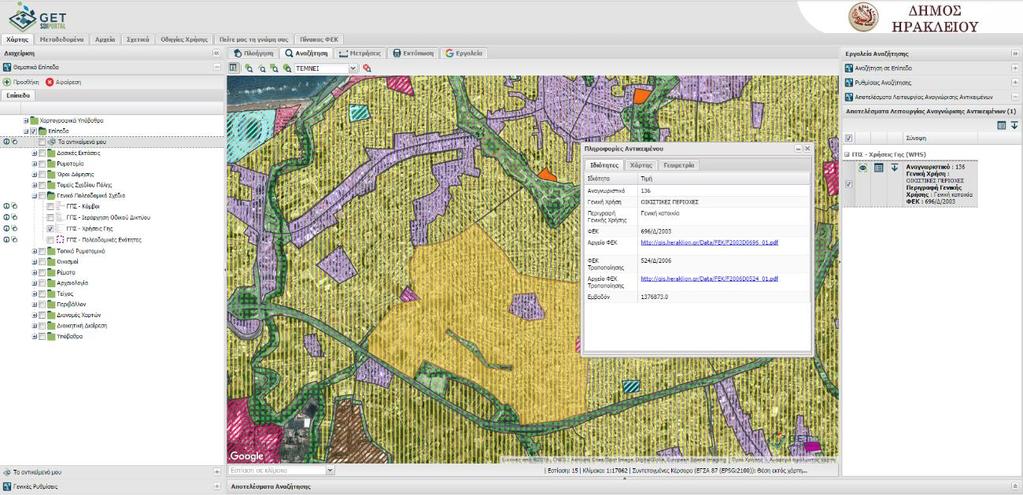Uncheck the ΓΠΣ - Χρήσεις Γης layer
The width and height of the screenshot is (1023, 495).
coord(50,229)
